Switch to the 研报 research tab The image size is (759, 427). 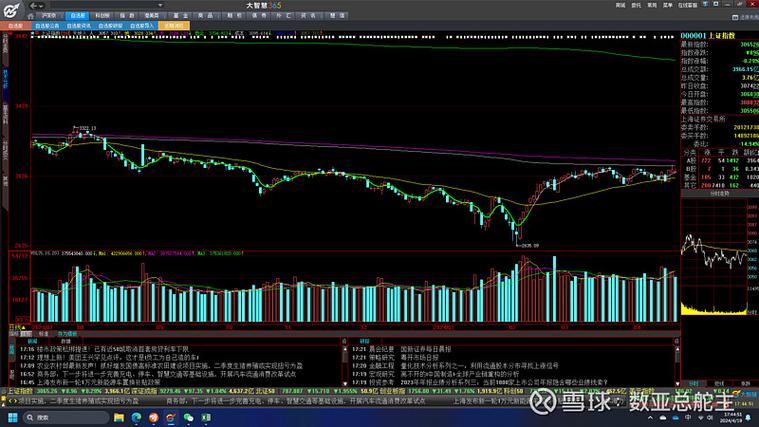[364, 341]
